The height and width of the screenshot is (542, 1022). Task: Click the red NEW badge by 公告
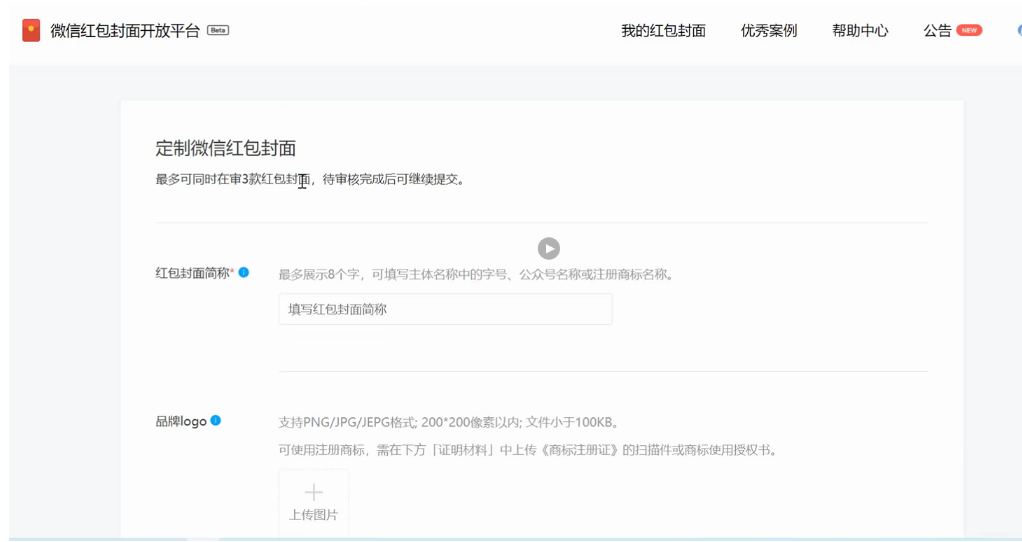pyautogui.click(x=969, y=31)
